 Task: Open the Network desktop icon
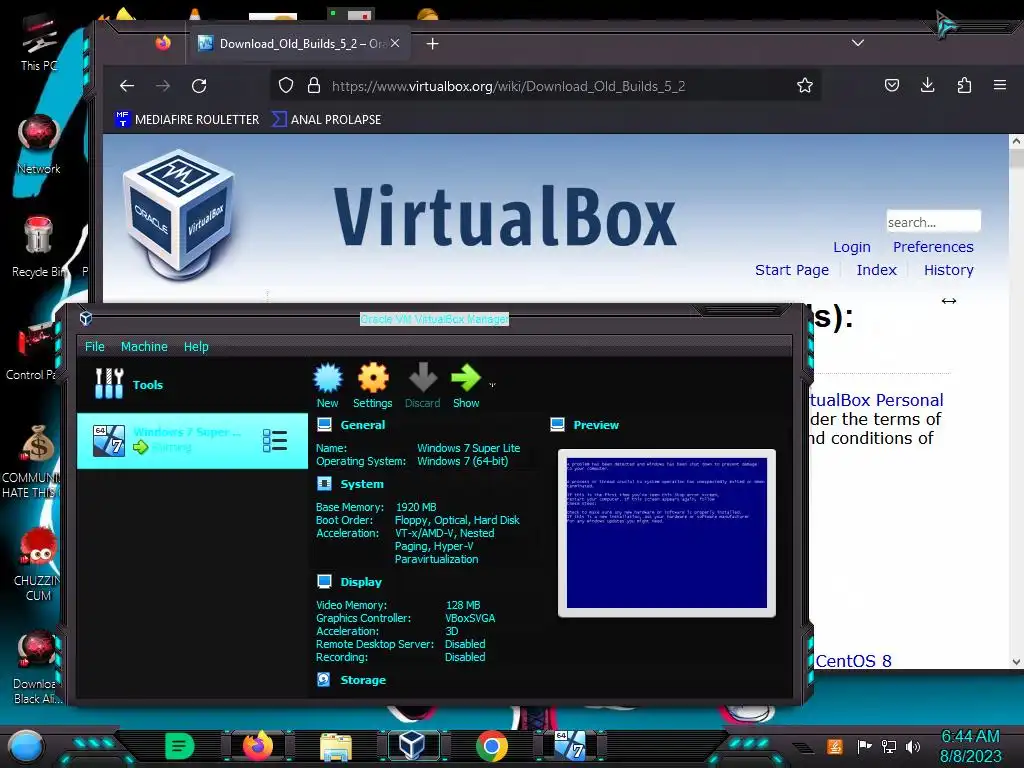point(39,145)
